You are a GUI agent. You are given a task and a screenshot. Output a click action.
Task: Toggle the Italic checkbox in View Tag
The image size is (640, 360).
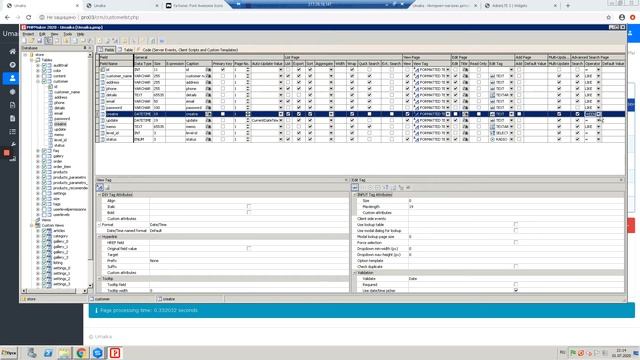tap(249, 207)
